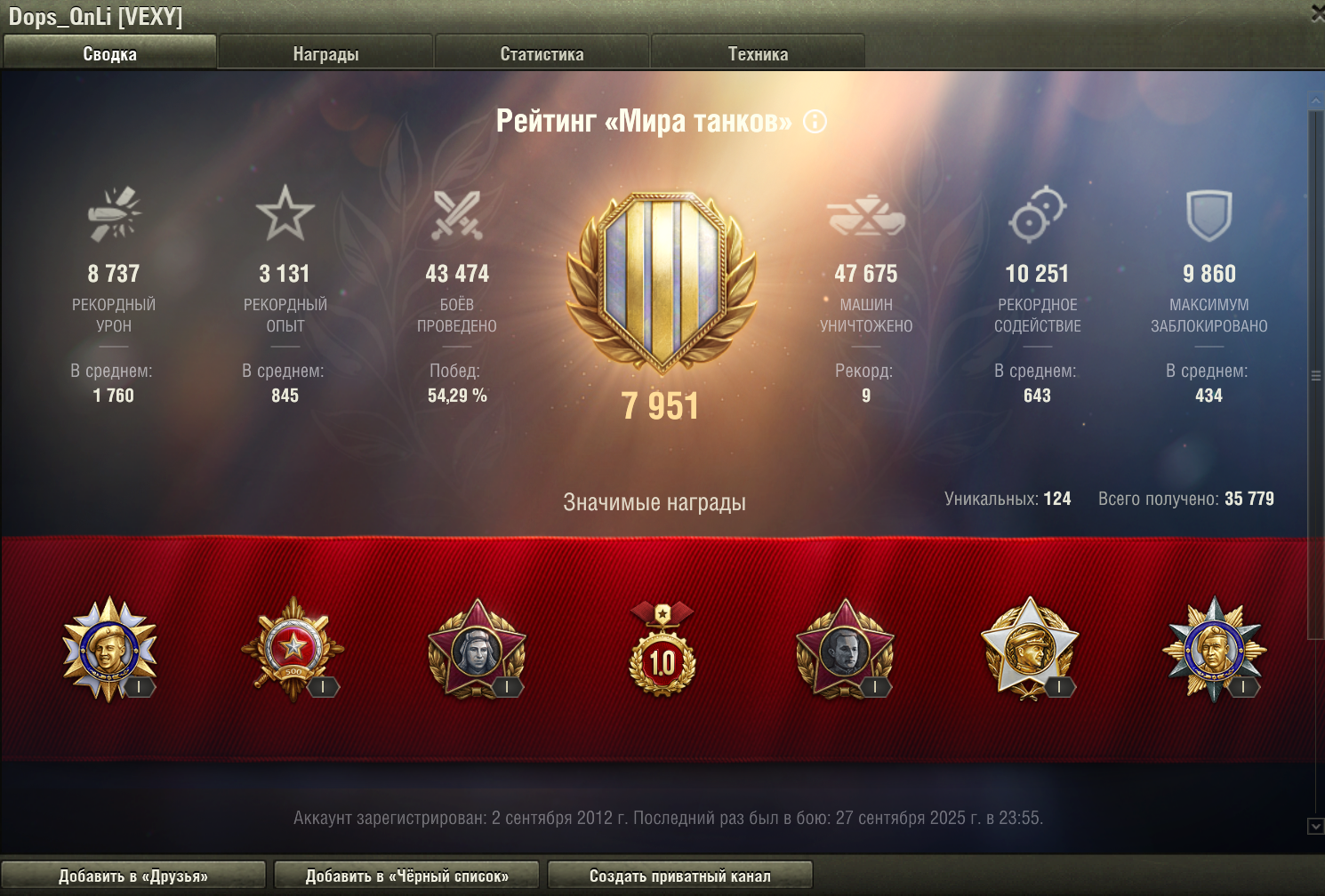The image size is (1325, 896).
Task: Click the destroyed tank icon
Action: [866, 215]
